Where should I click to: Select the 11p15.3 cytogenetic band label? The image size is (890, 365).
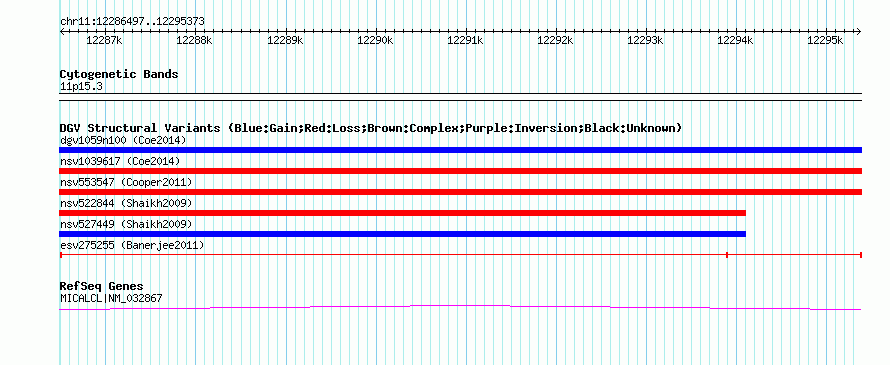pos(81,87)
